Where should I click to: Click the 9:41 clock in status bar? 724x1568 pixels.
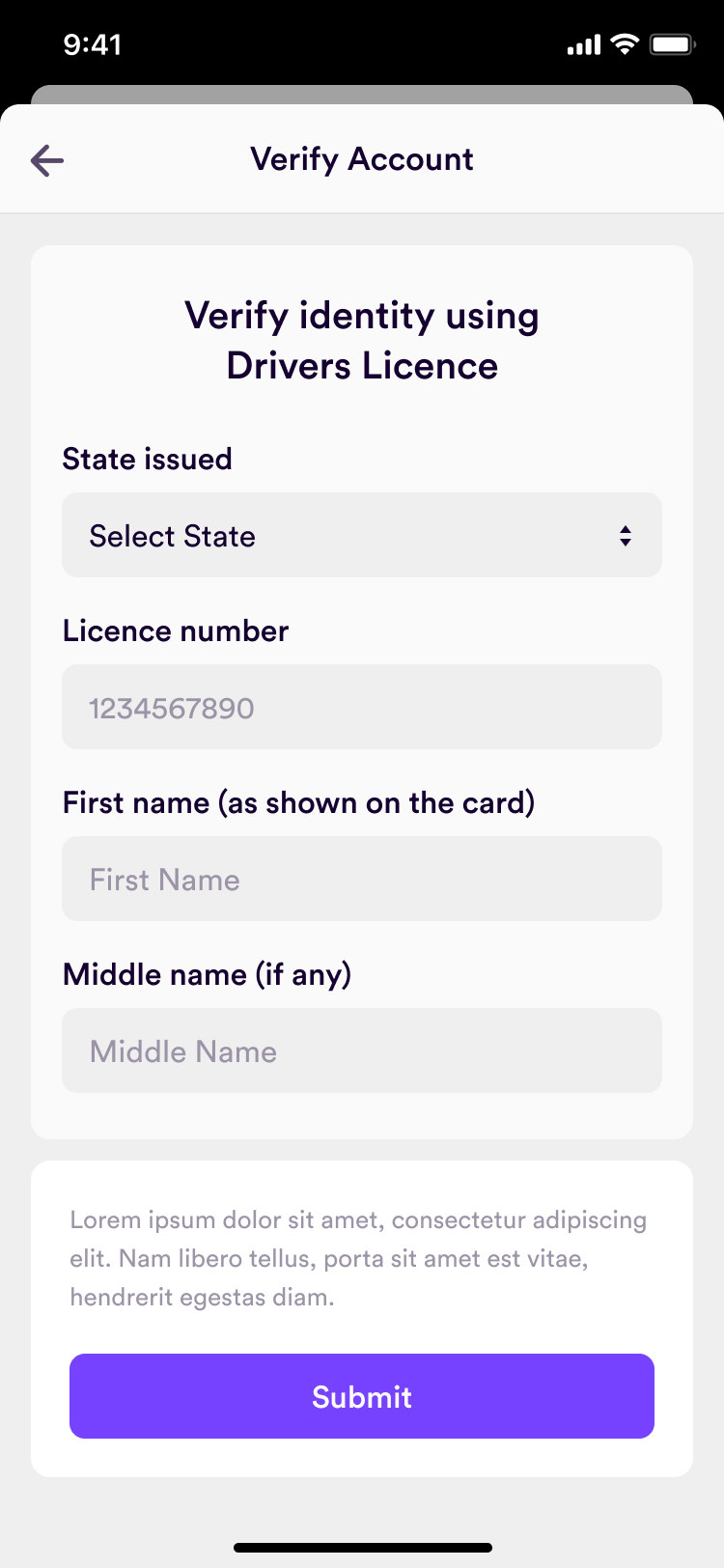point(93,44)
